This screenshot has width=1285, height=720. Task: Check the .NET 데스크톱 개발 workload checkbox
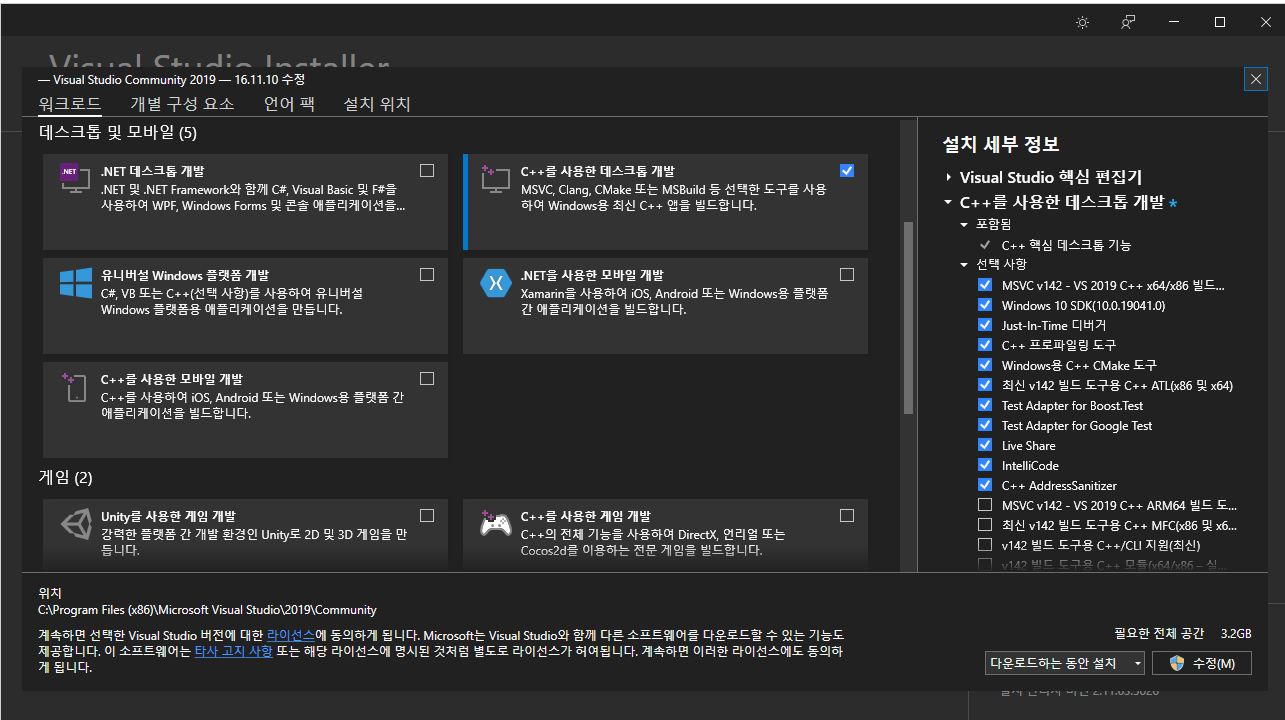click(x=427, y=171)
